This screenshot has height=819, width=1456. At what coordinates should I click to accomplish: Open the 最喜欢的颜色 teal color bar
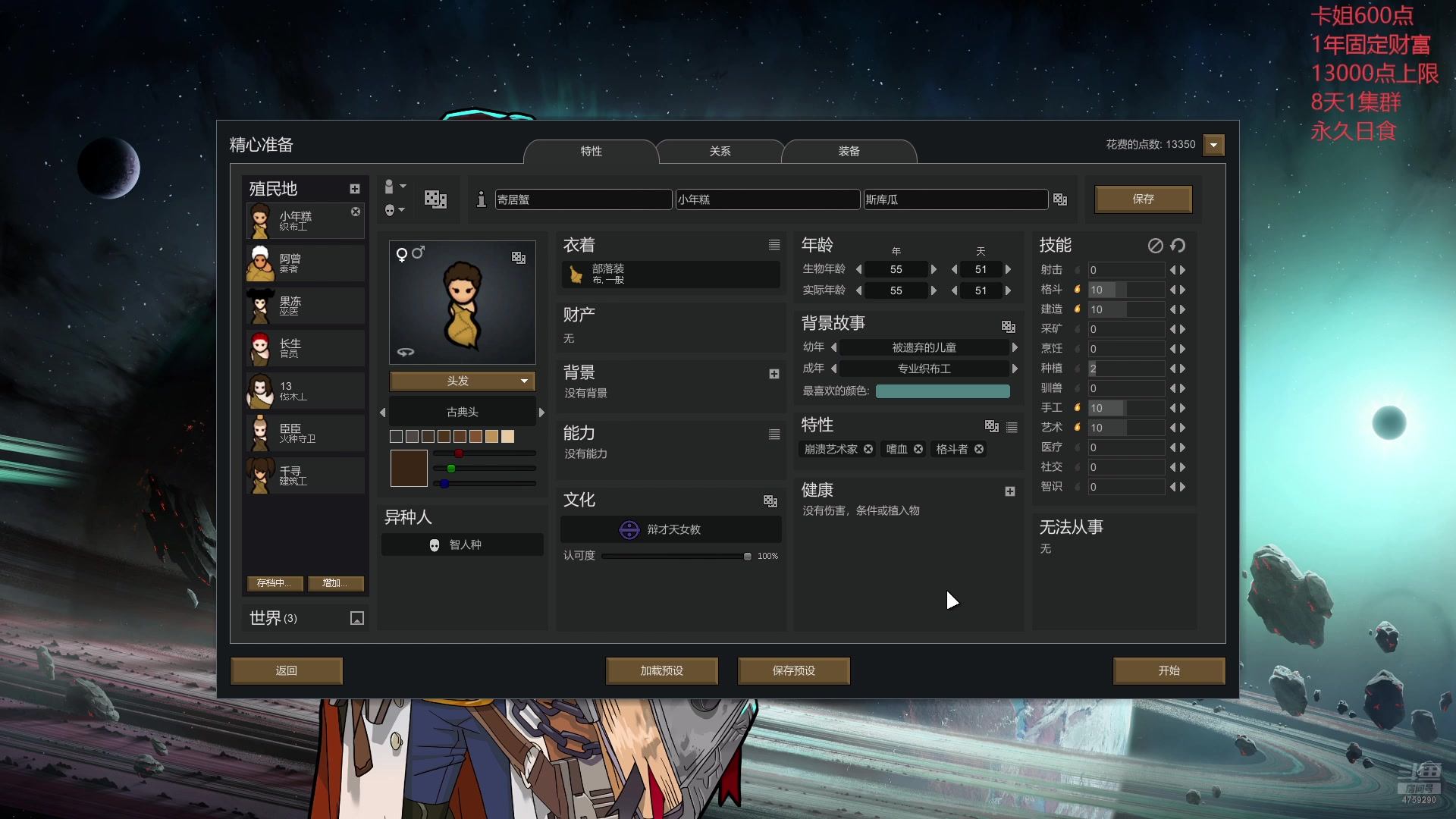(943, 391)
